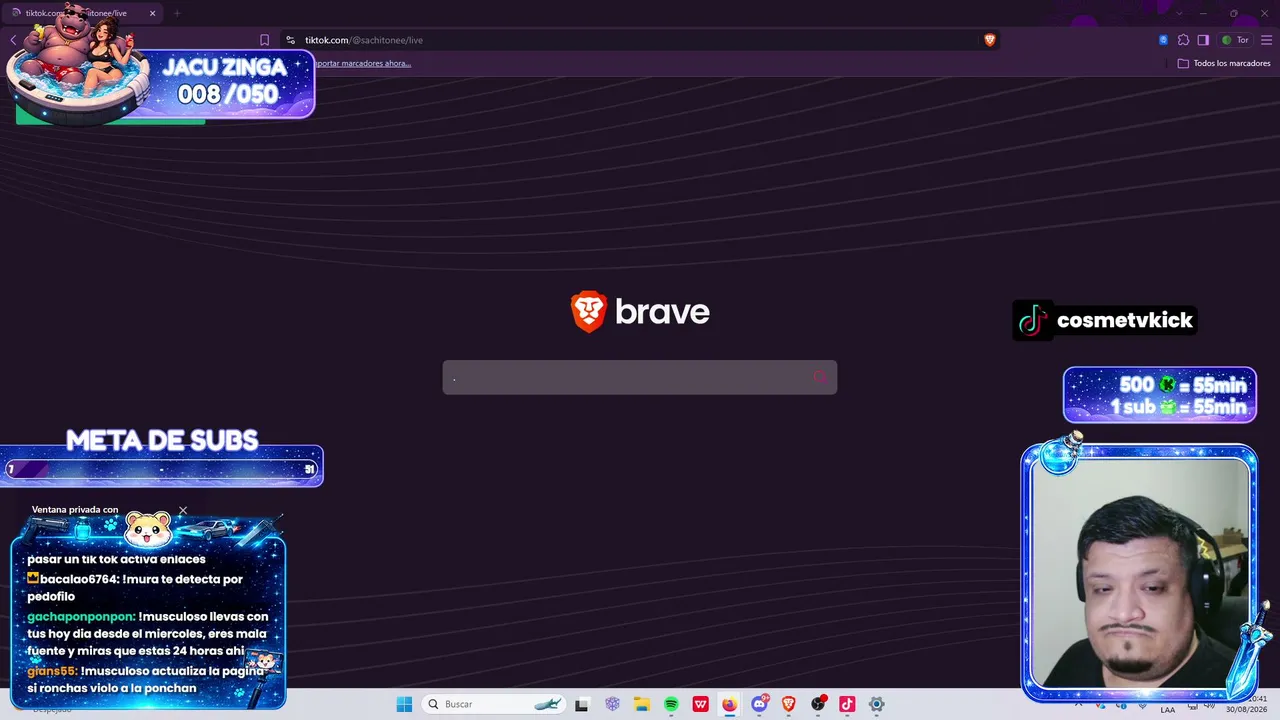Screen dimensions: 1280x720
Task: Click the cosmetvkick TikTok label
Action: click(x=1105, y=320)
